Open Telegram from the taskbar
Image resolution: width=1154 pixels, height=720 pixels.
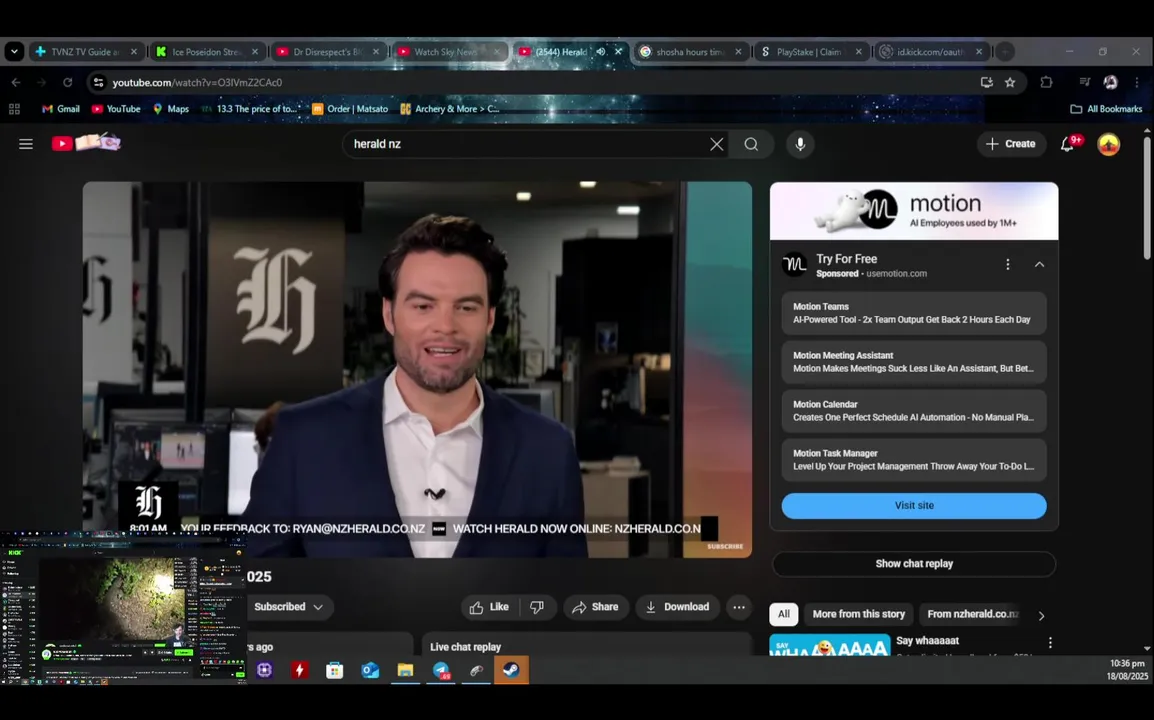442,670
